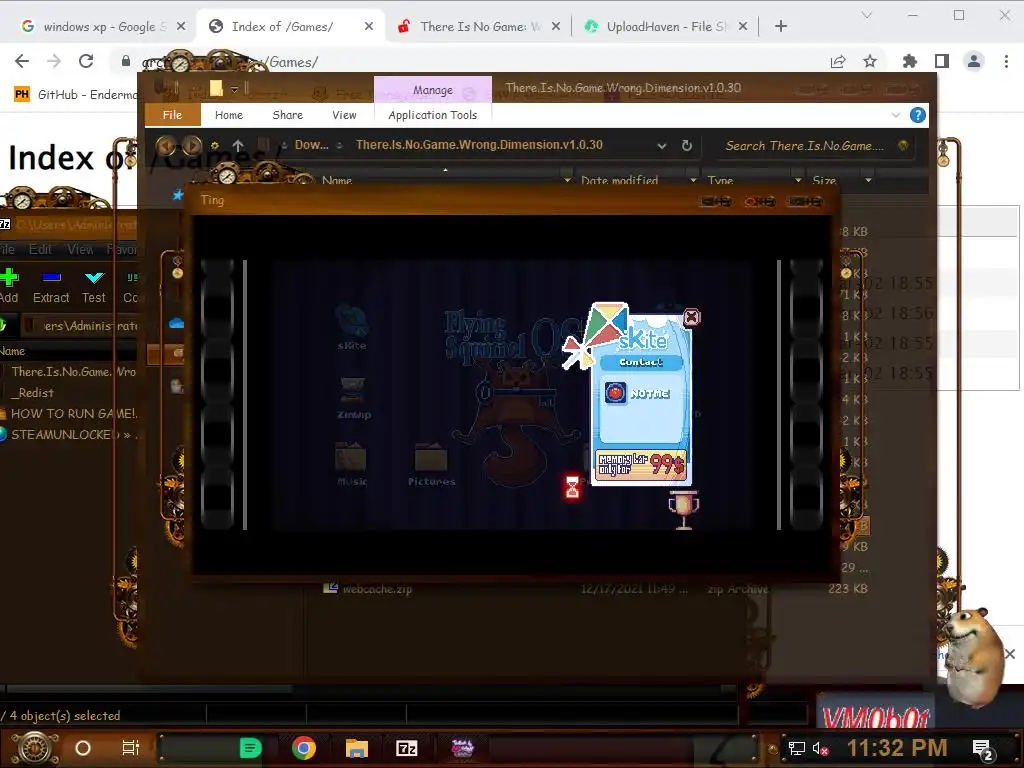The height and width of the screenshot is (768, 1024).
Task: Select STEAMUNLOCKED entry in 7-Zip list
Action: click(69, 434)
